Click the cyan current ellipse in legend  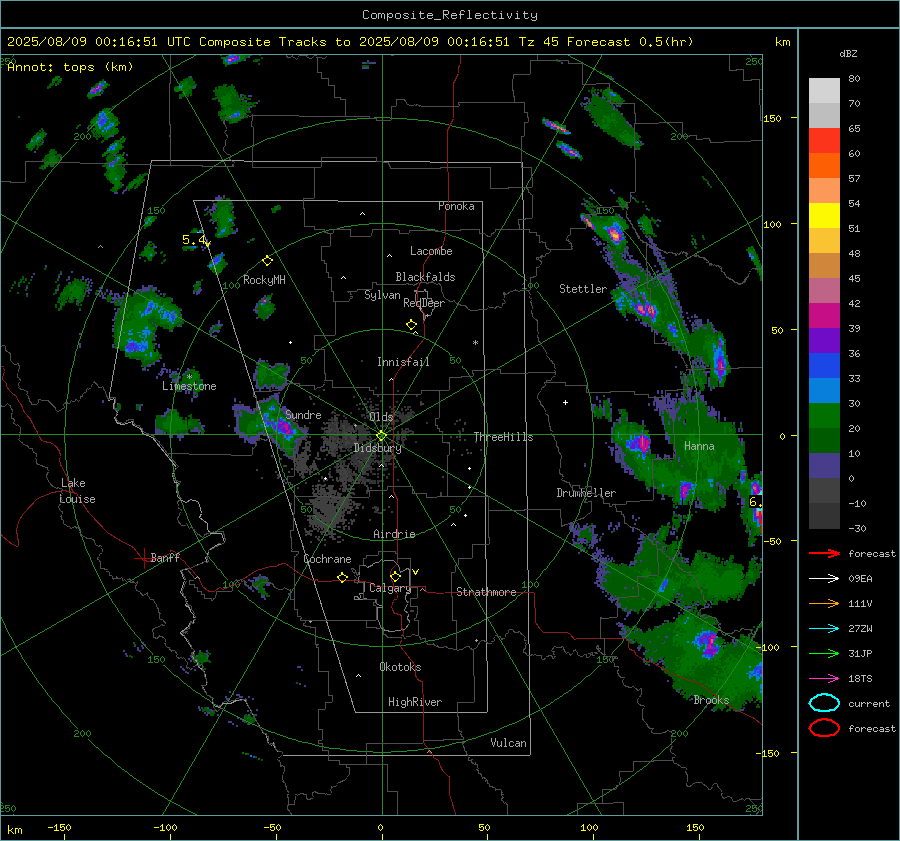click(x=824, y=703)
